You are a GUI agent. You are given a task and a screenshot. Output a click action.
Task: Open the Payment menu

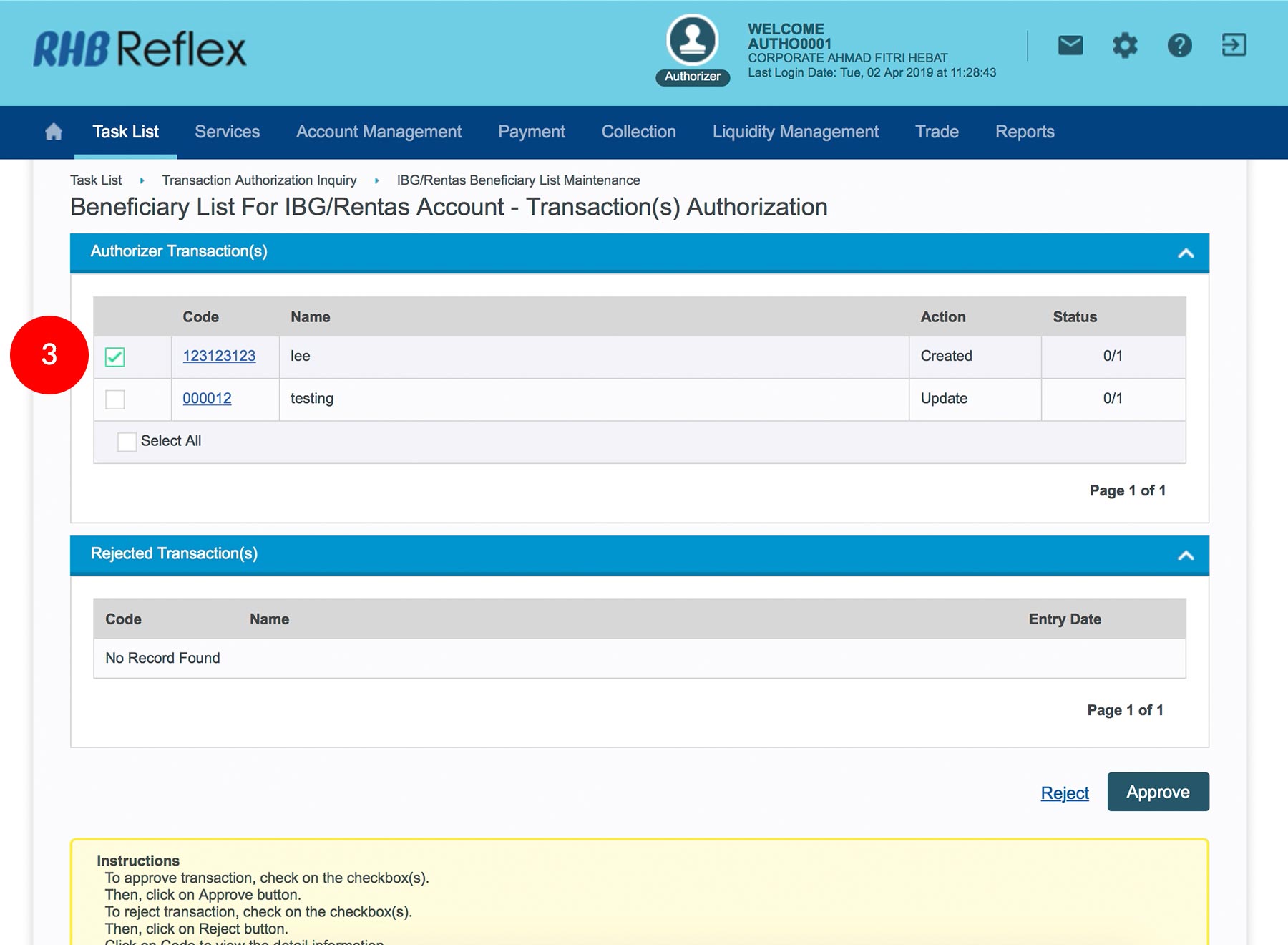pos(531,132)
